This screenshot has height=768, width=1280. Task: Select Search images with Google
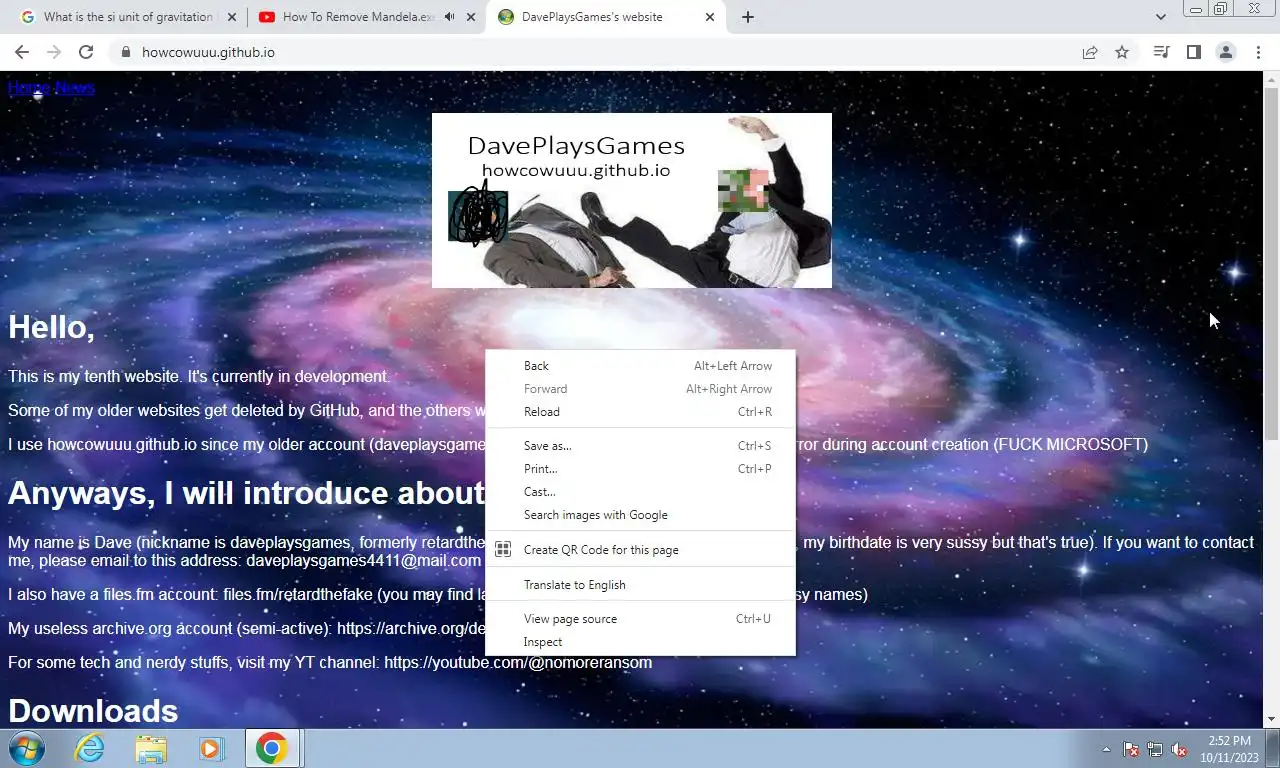[640, 515]
